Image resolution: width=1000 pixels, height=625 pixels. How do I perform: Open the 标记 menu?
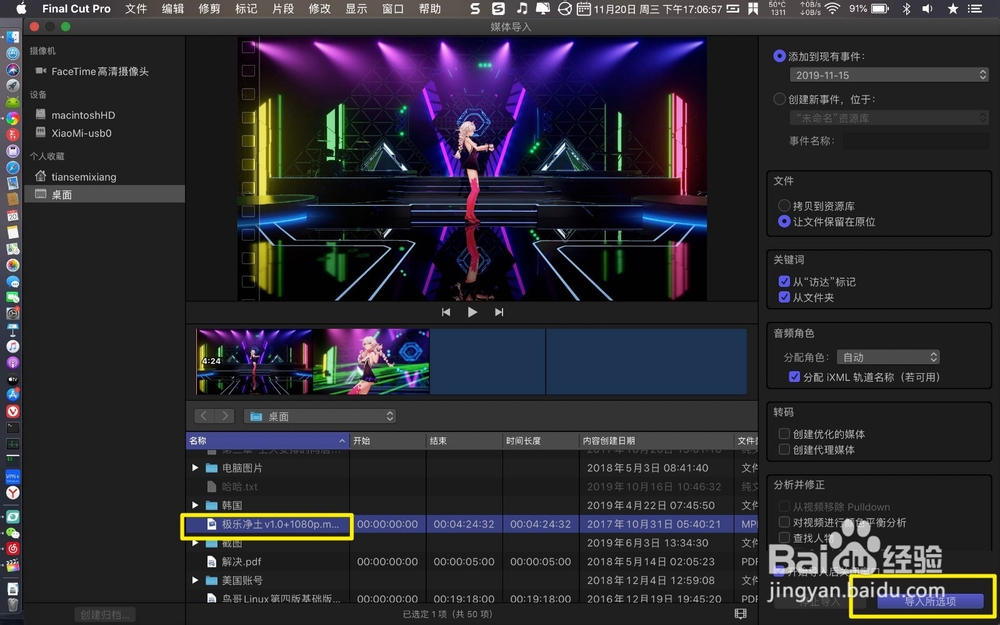pyautogui.click(x=246, y=8)
